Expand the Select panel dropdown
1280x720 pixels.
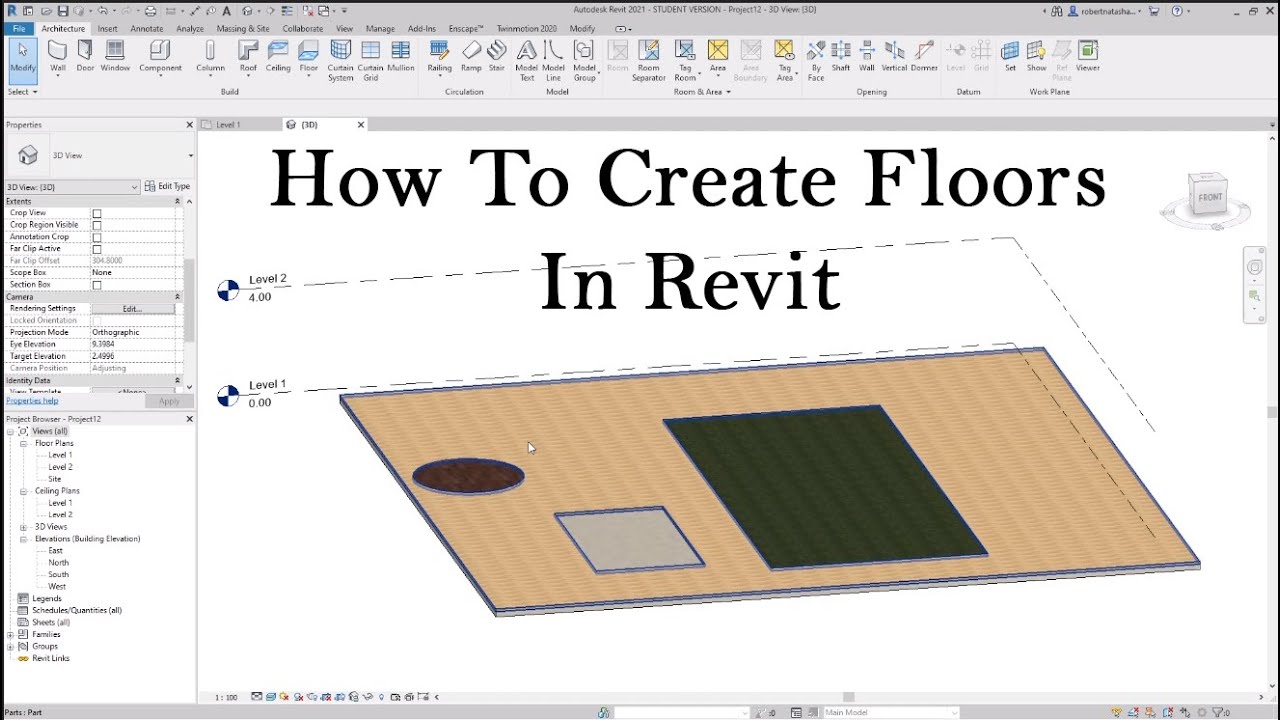pyautogui.click(x=22, y=92)
